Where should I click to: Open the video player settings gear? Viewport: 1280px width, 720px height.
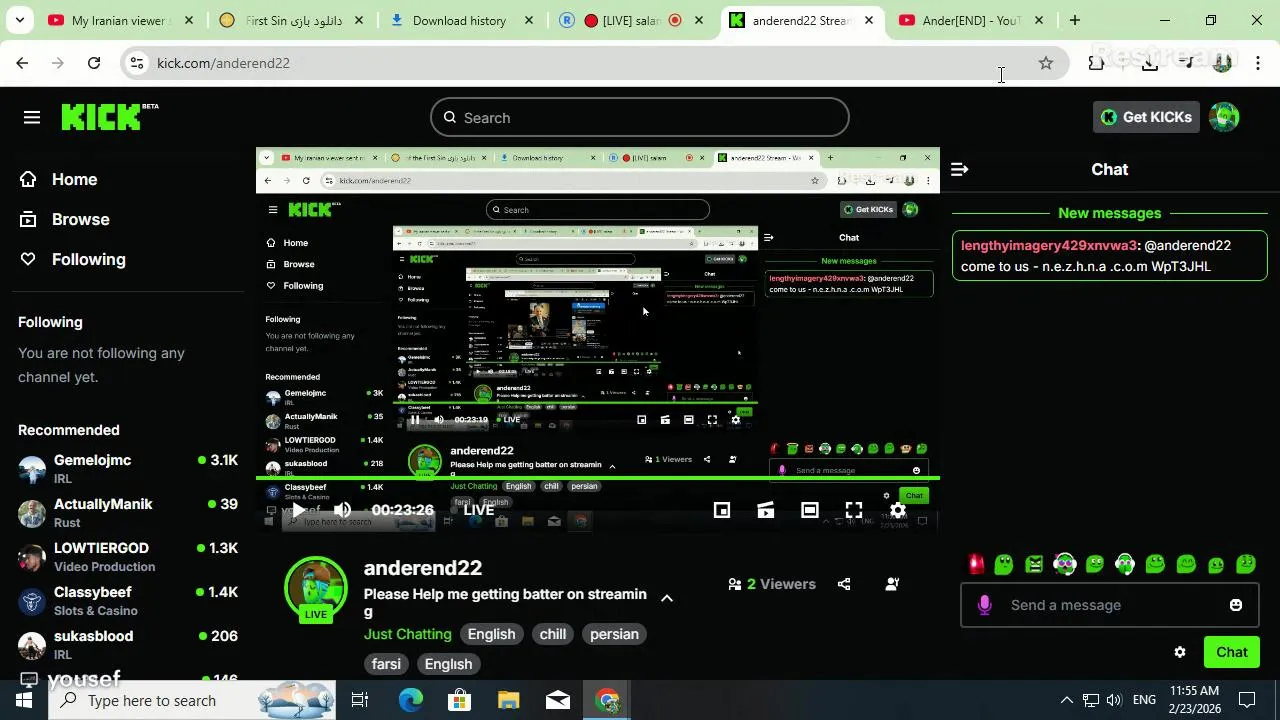pos(897,510)
